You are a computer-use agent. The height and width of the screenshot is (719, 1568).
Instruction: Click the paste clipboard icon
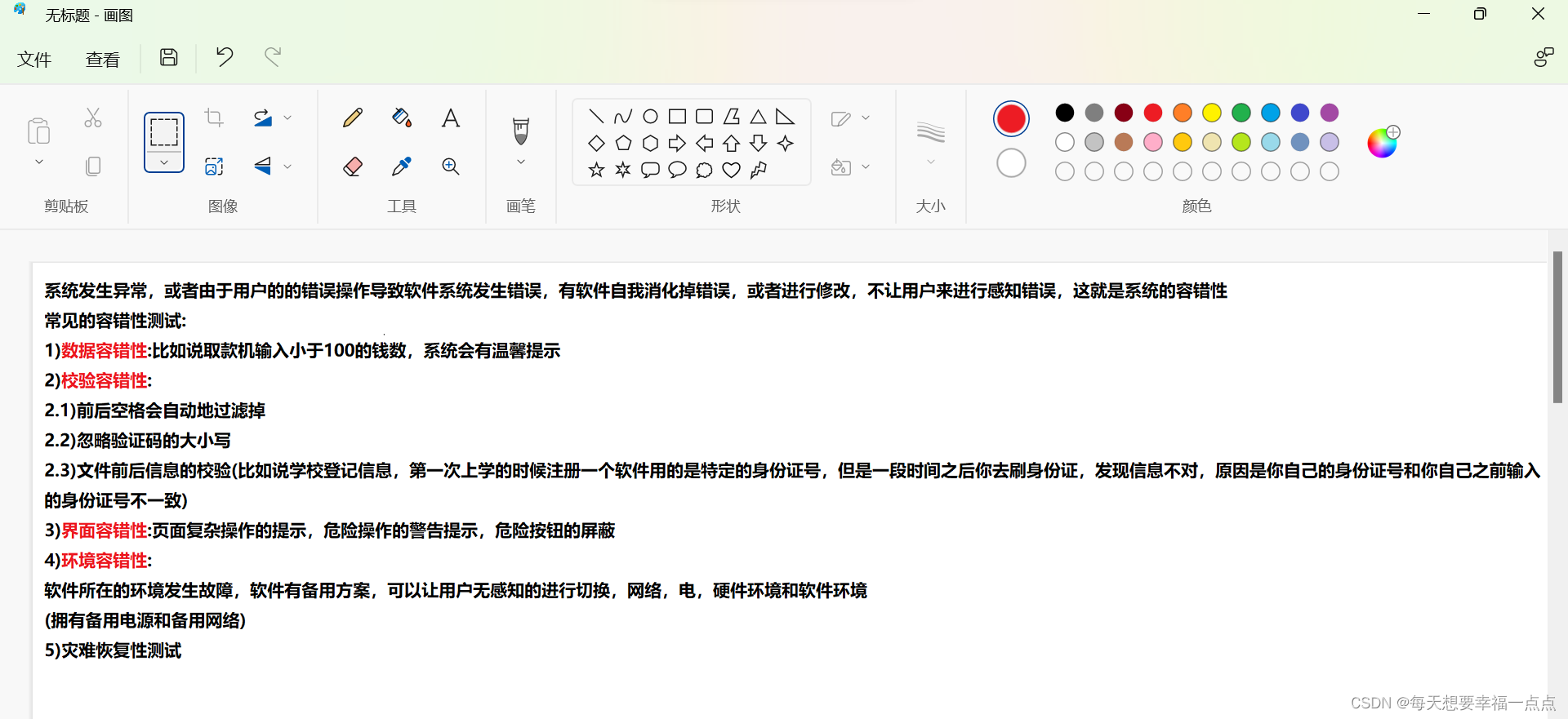38,131
